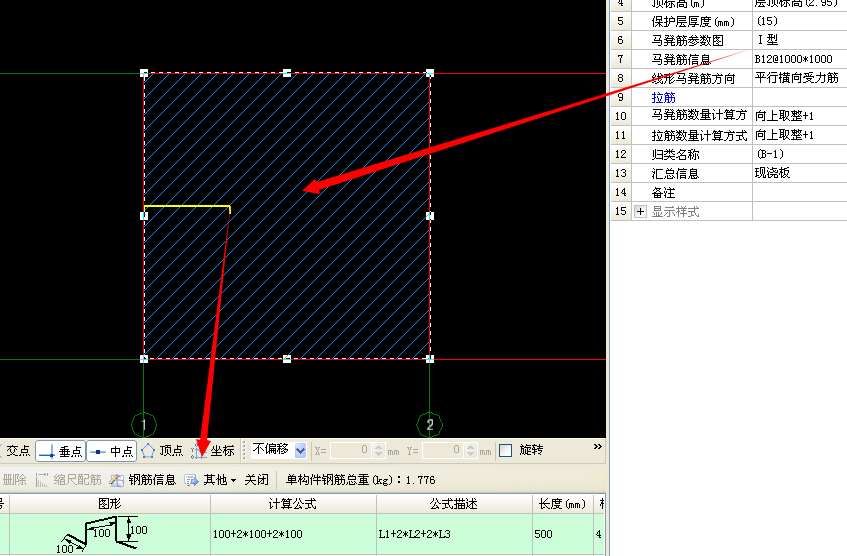This screenshot has width=847, height=556.
Task: Increment the X offset stepper
Action: click(379, 446)
